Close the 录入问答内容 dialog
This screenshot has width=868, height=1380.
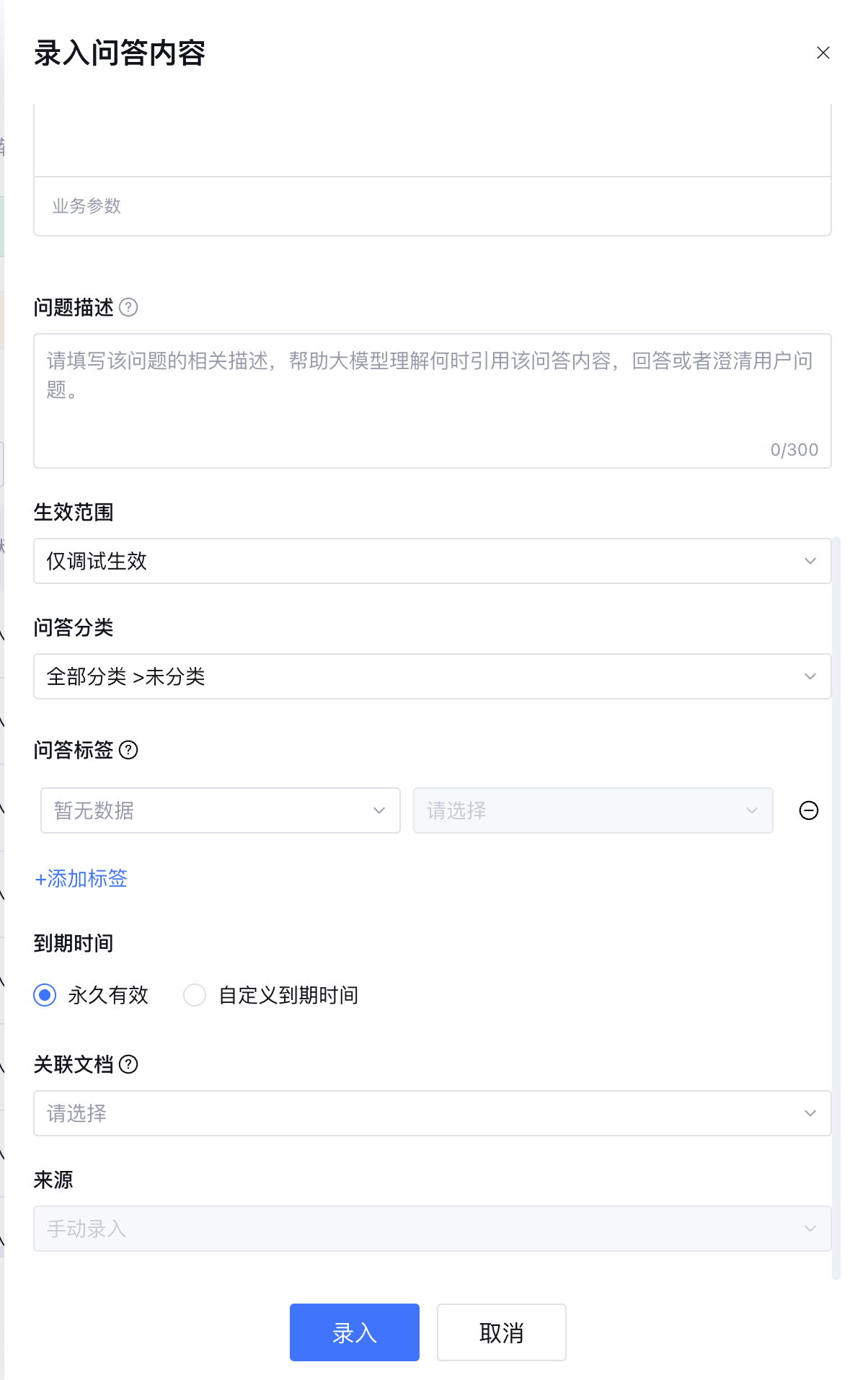pos(823,53)
